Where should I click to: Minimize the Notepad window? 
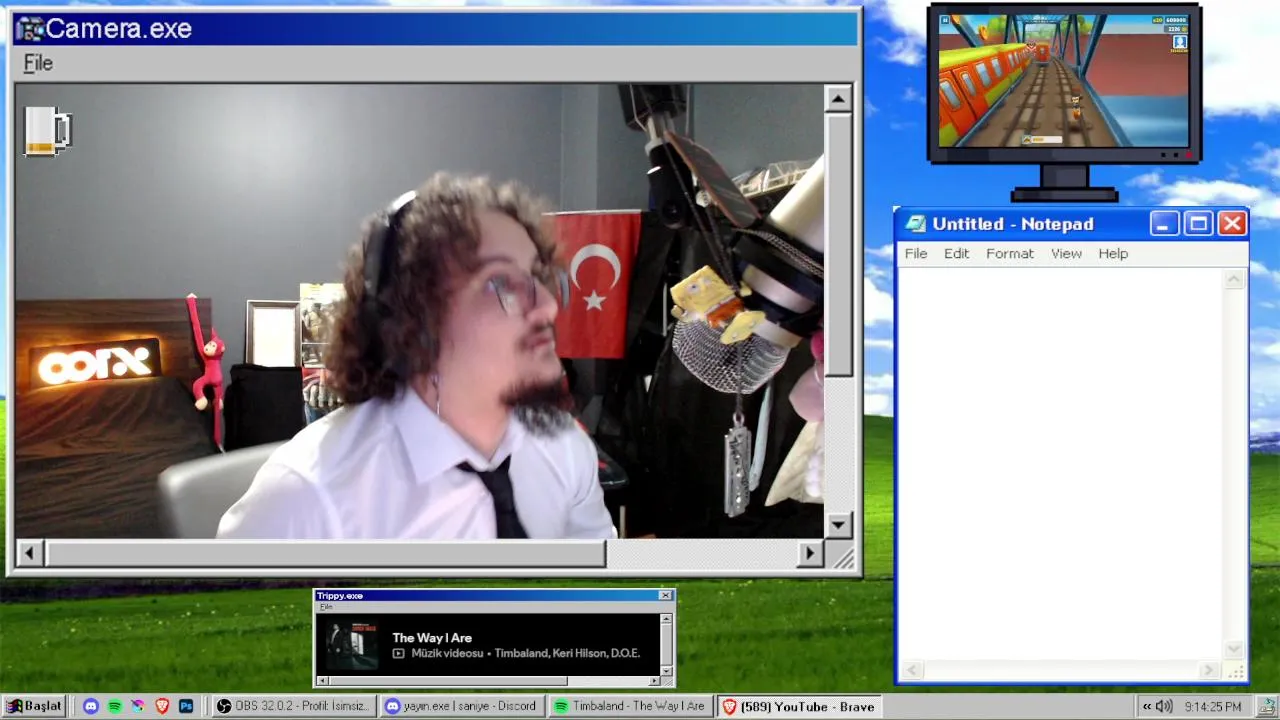(1162, 224)
